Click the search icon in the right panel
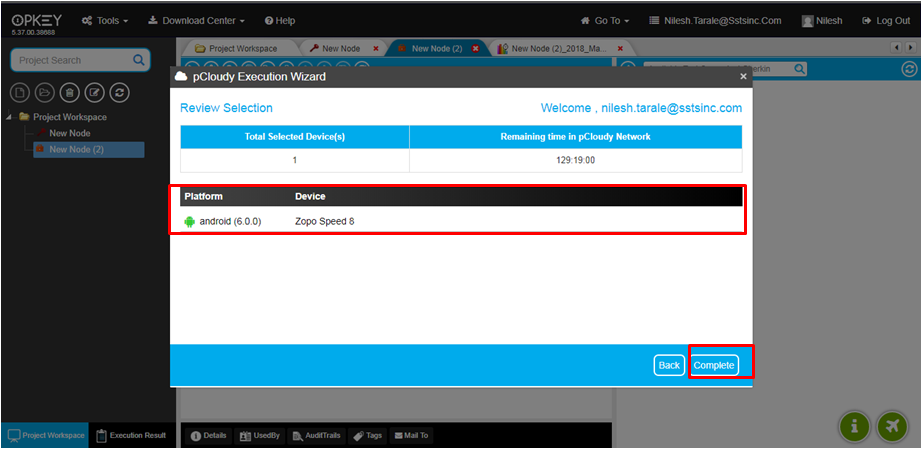 800,69
